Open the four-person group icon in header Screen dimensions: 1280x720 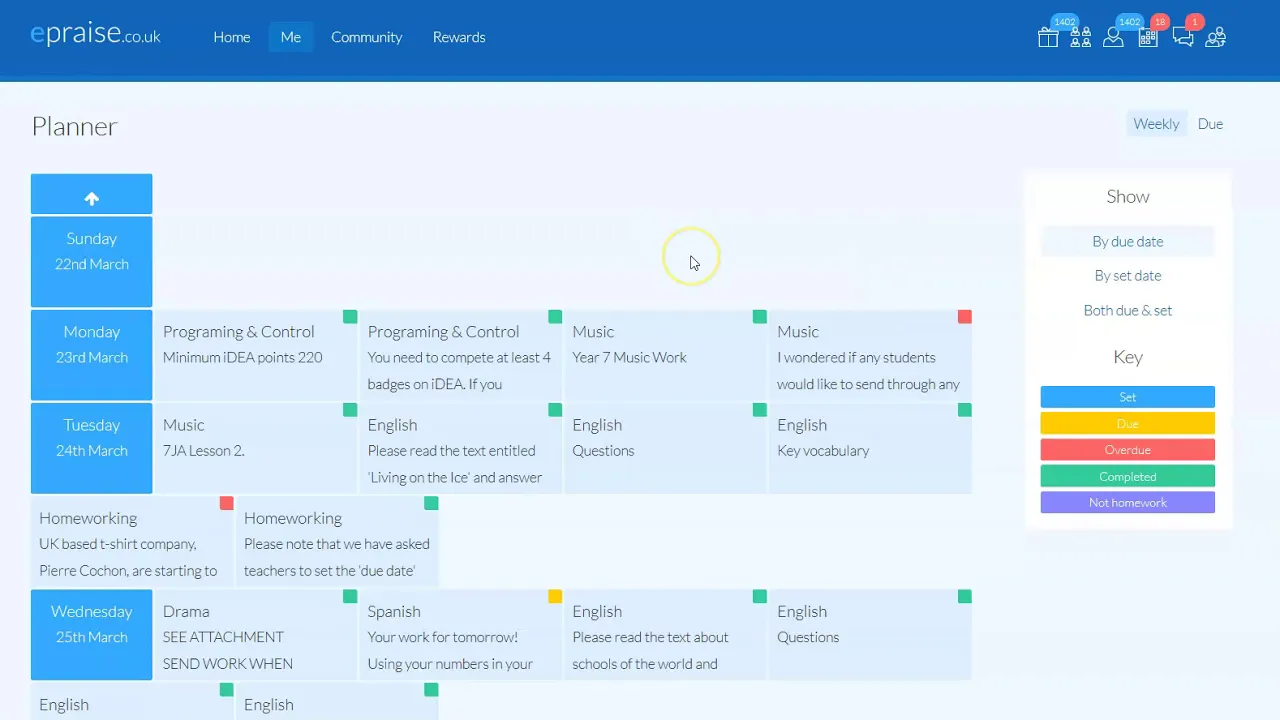tap(1081, 38)
